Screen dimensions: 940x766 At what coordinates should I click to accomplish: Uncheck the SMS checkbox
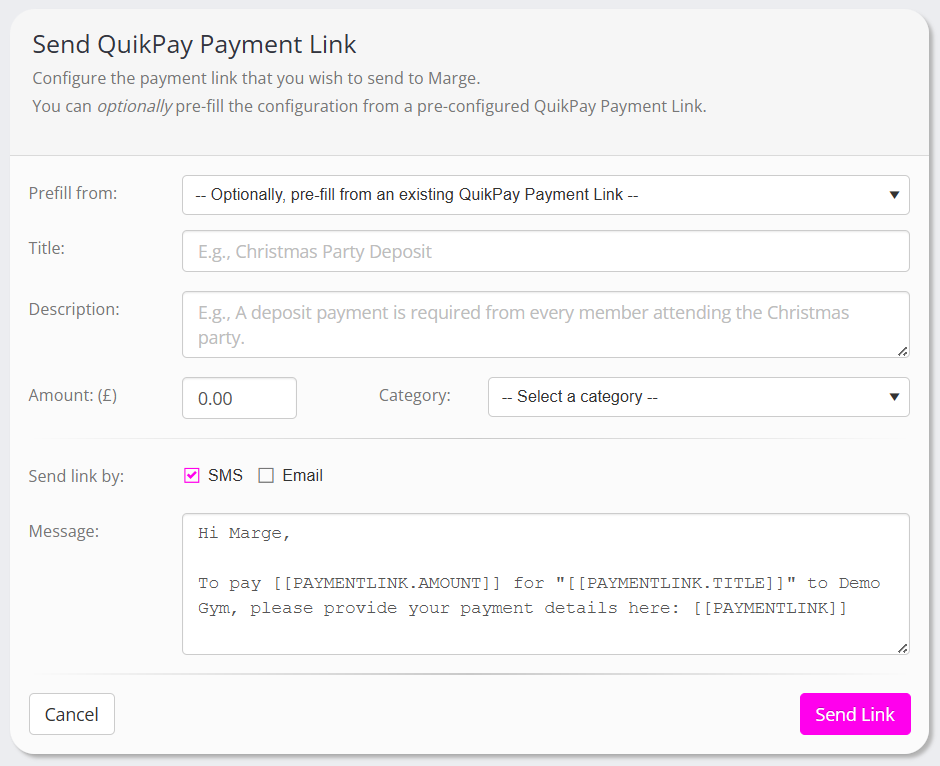(x=192, y=476)
